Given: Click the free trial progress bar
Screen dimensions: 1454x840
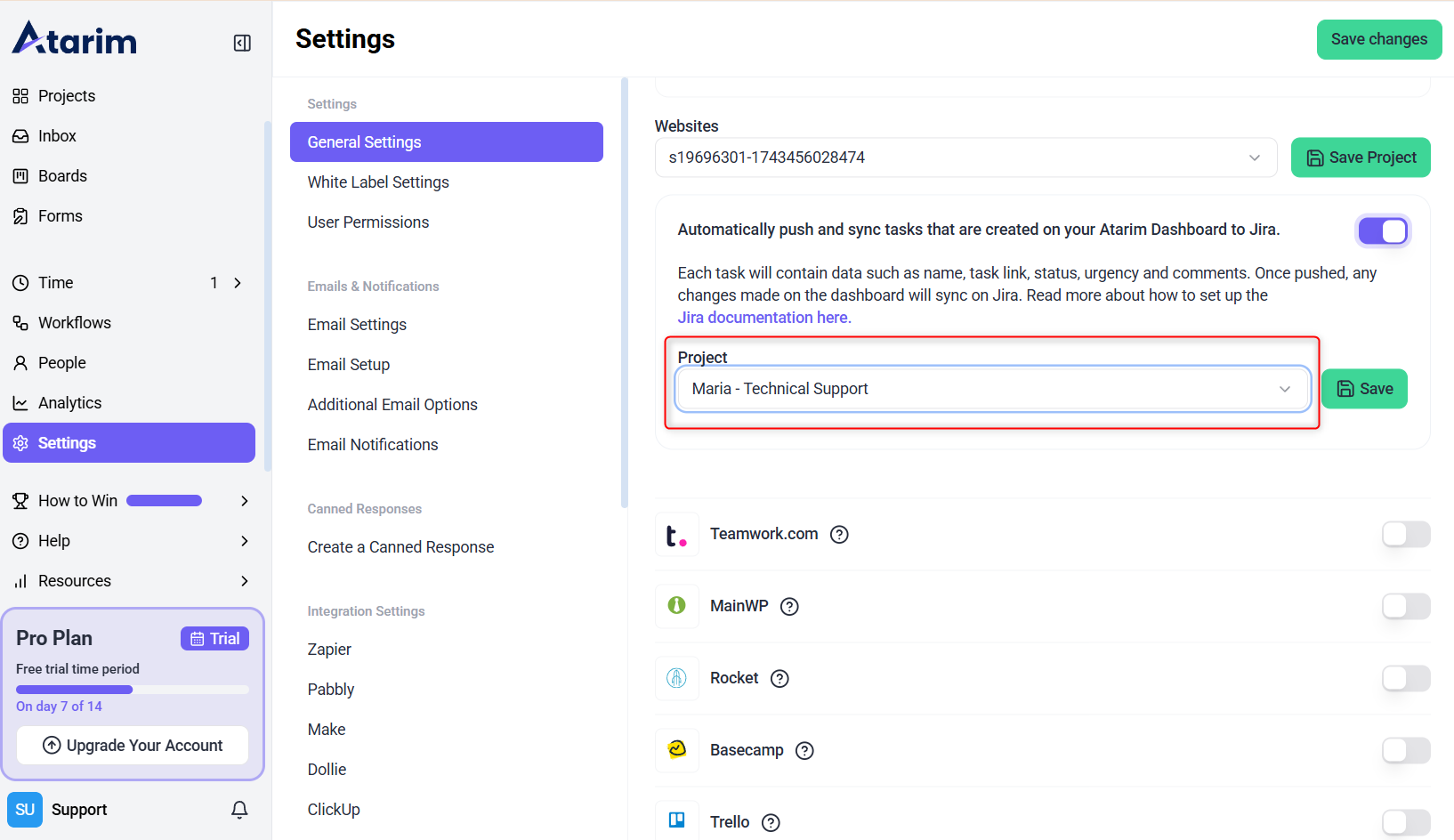Looking at the screenshot, I should click(132, 690).
